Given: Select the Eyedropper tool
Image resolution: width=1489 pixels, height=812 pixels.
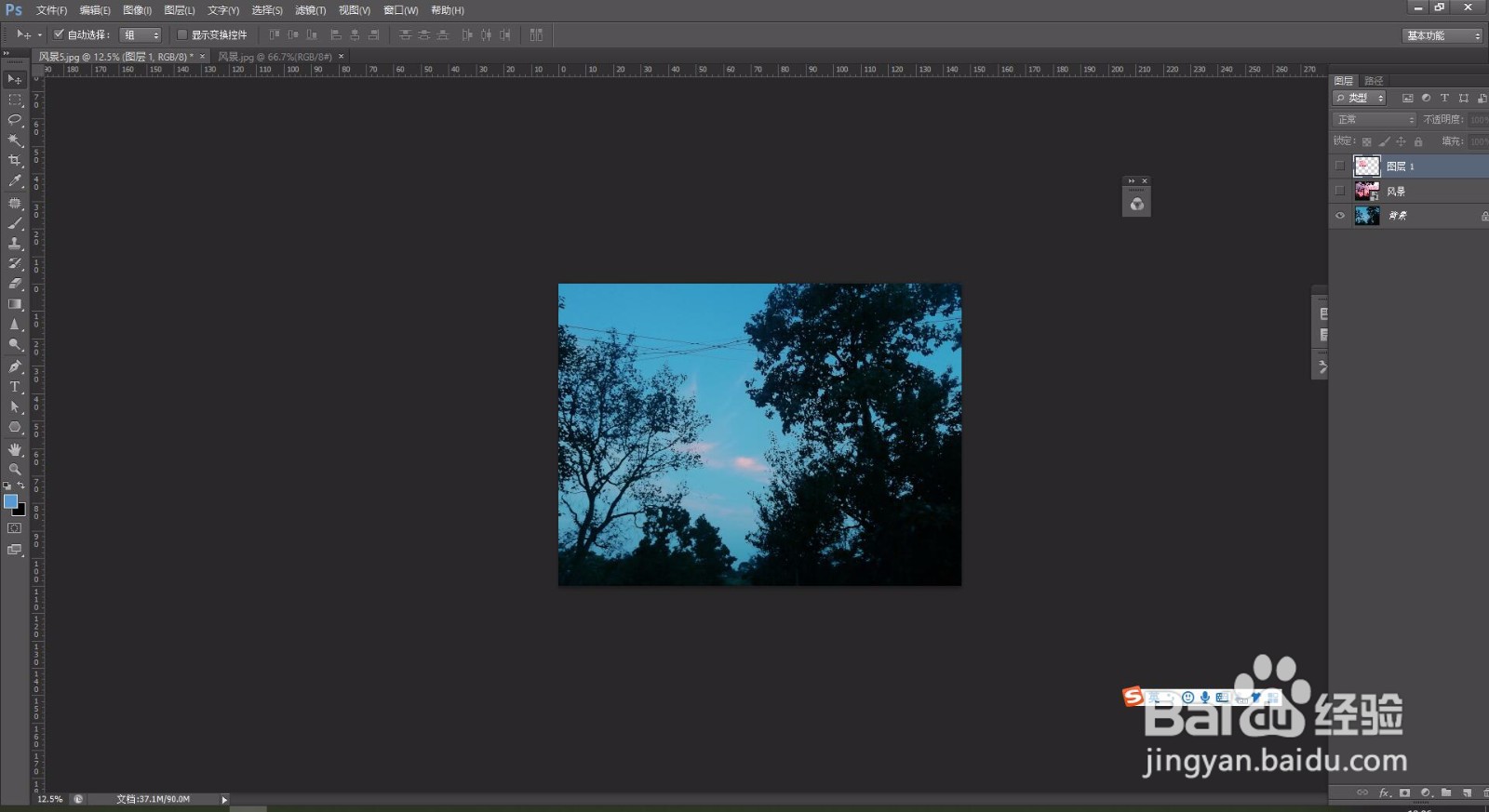Looking at the screenshot, I should [14, 181].
